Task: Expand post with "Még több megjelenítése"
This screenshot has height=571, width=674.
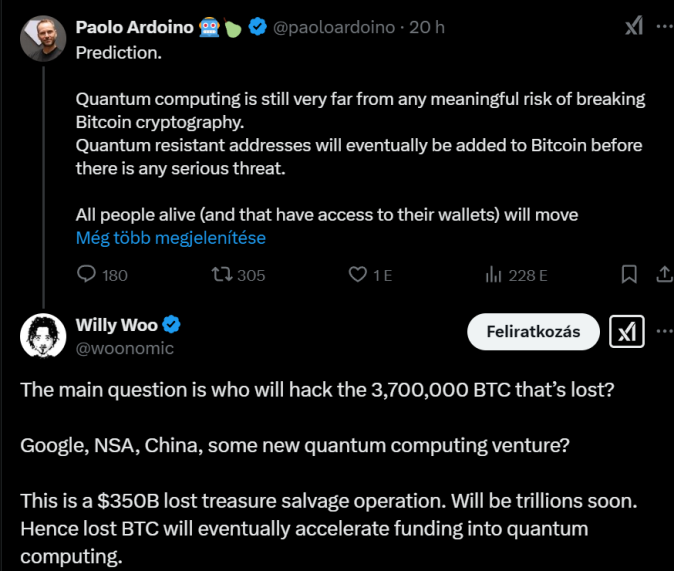Action: point(170,238)
